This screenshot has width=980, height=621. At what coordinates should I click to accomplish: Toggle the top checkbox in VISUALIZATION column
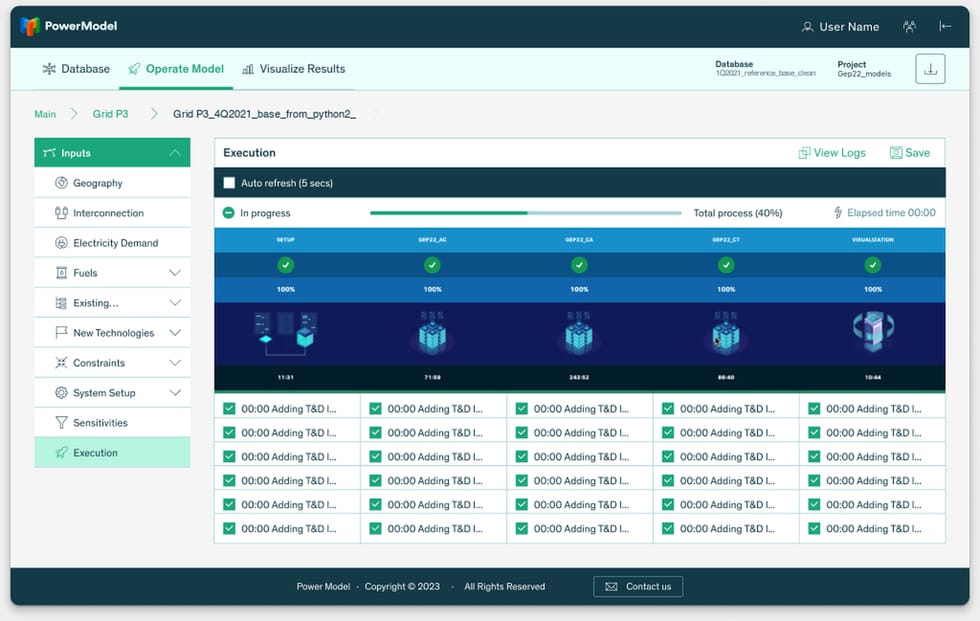(814, 409)
